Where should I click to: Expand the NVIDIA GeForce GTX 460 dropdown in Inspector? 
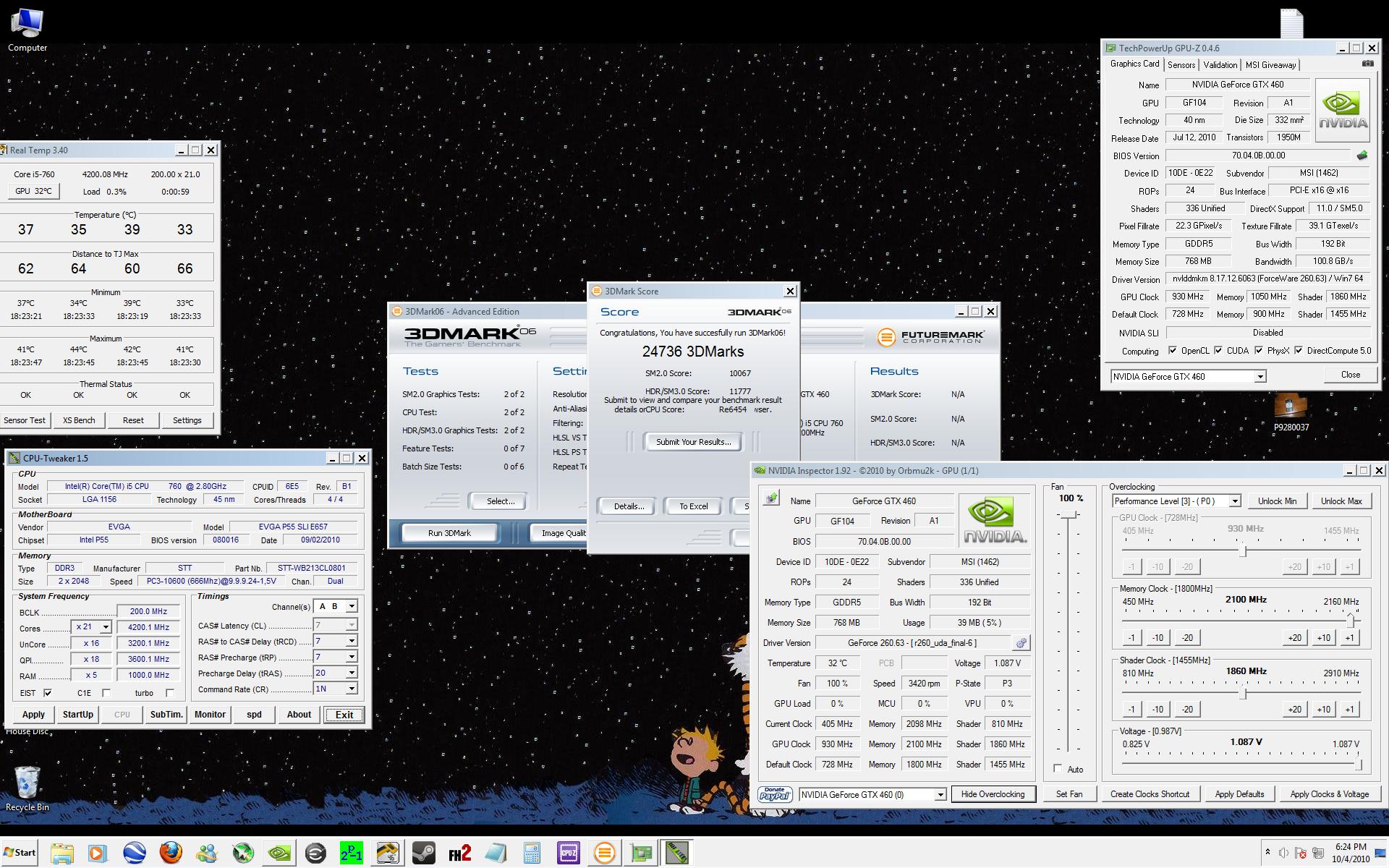tap(935, 794)
